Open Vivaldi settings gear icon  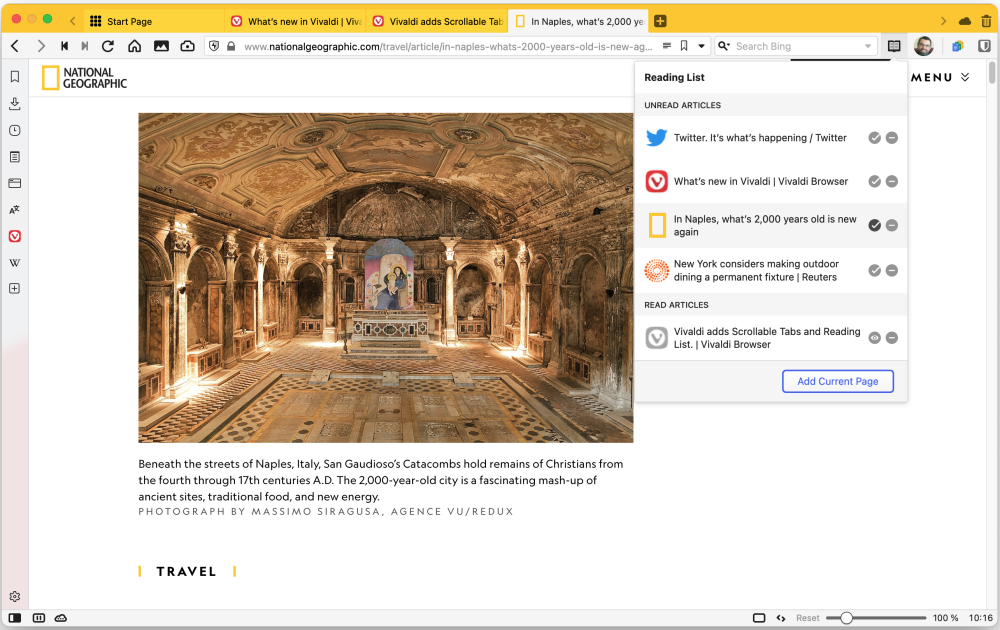[15, 597]
